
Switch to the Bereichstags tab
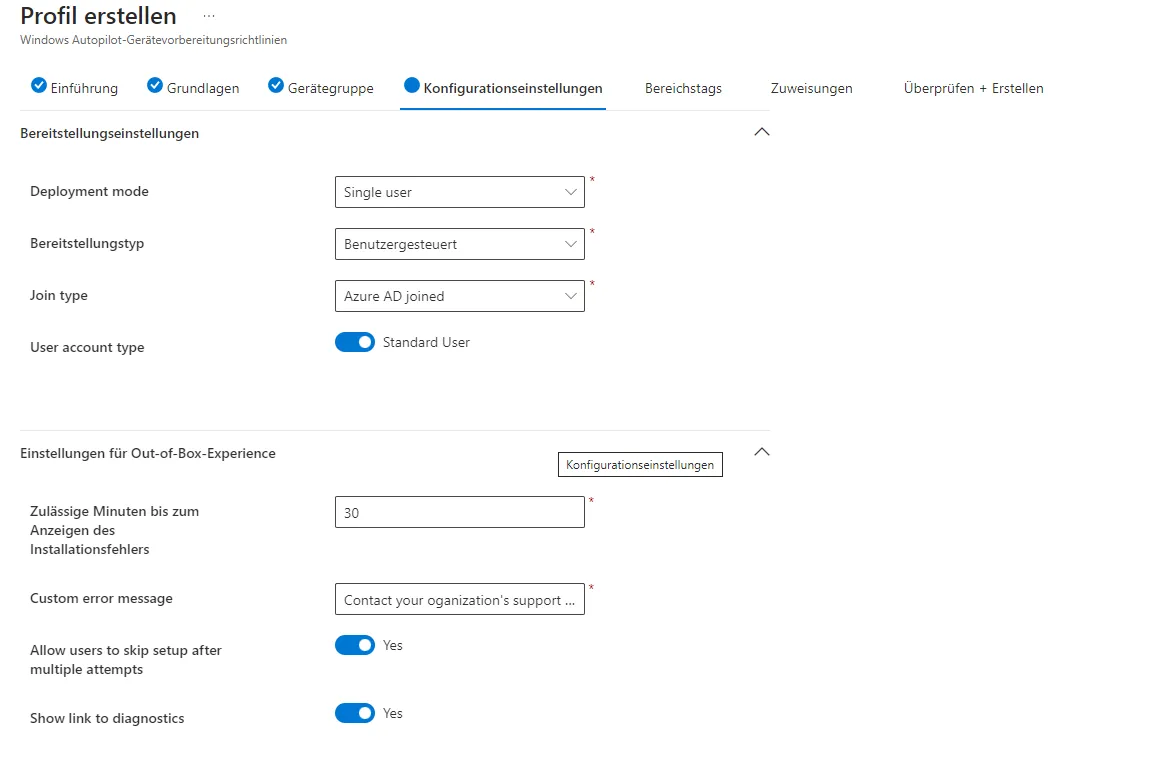[683, 89]
